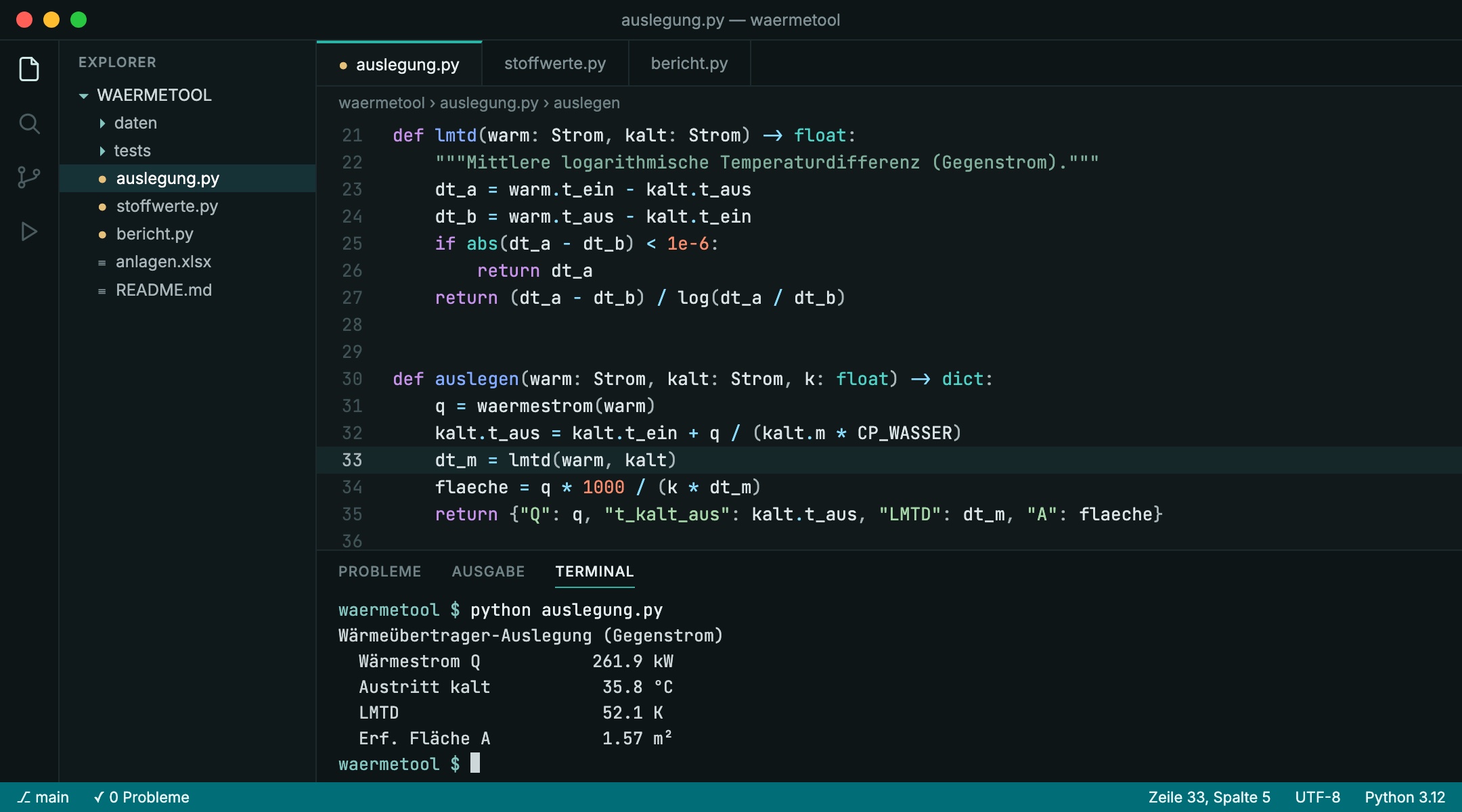Click the waermetool breadcrumb segment
This screenshot has height=812, width=1462.
(x=382, y=103)
